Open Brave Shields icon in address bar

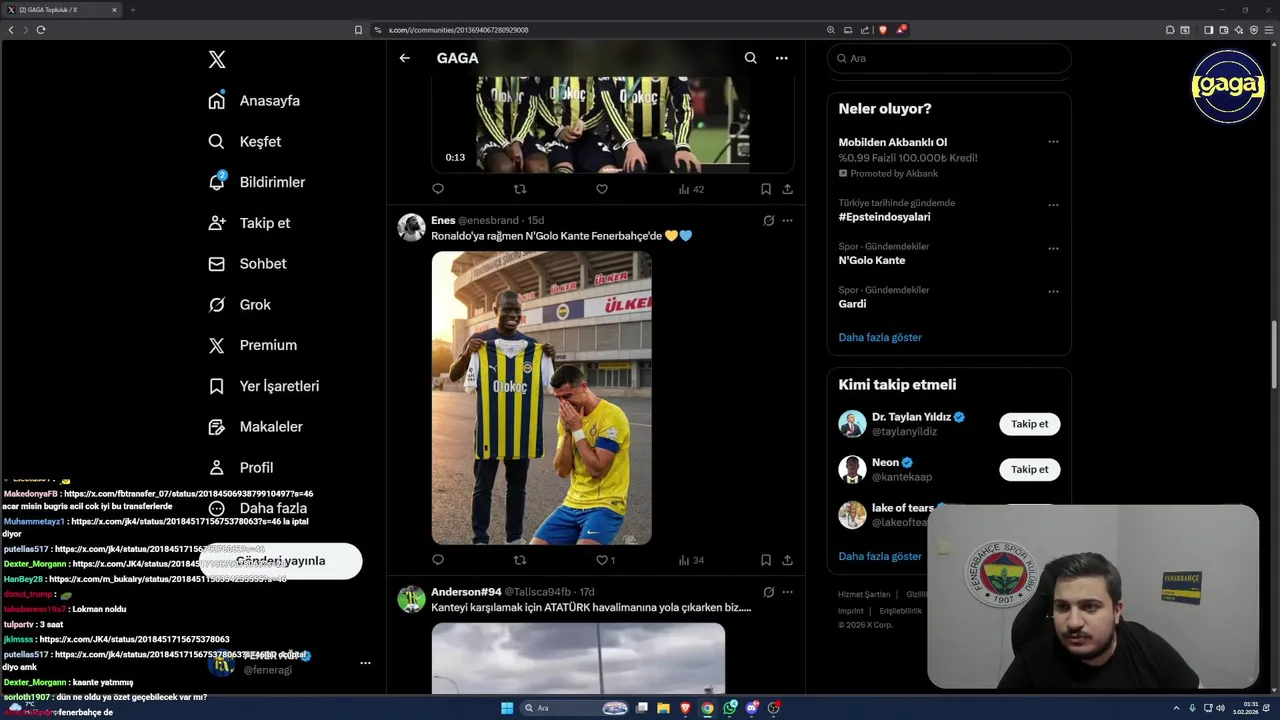883,30
